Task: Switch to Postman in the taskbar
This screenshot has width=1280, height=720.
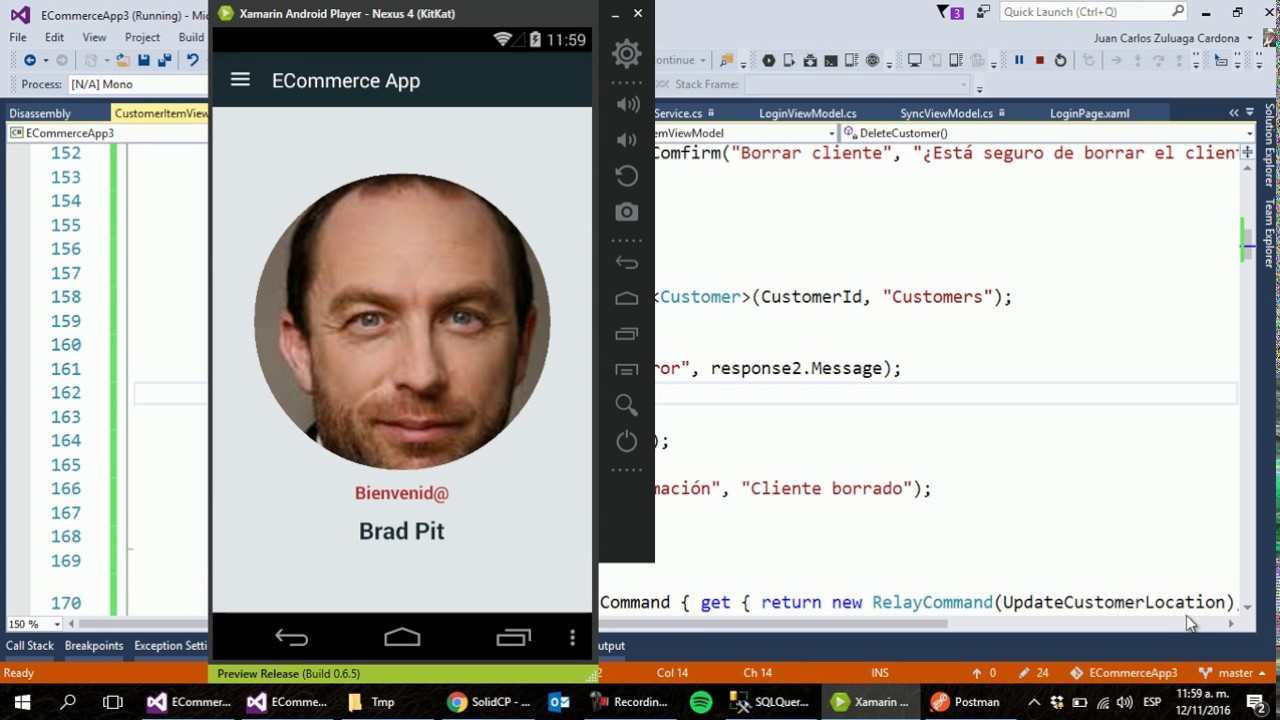Action: (x=964, y=702)
